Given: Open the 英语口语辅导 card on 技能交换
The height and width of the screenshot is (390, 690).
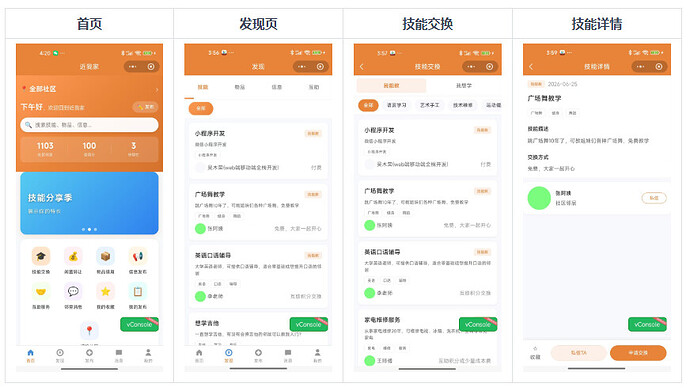Looking at the screenshot, I should pyautogui.click(x=428, y=273).
